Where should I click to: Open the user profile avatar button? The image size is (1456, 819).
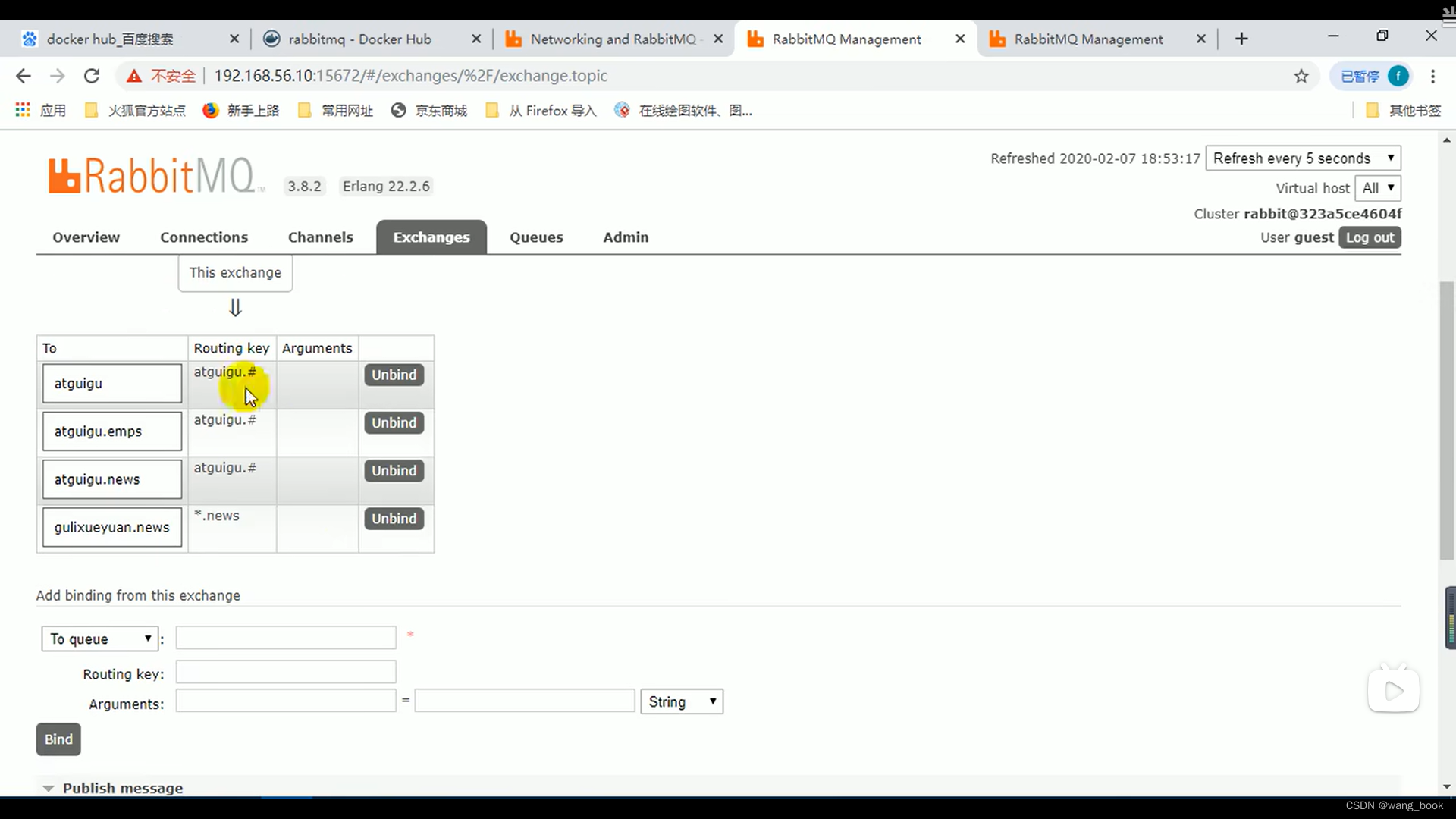[1398, 76]
